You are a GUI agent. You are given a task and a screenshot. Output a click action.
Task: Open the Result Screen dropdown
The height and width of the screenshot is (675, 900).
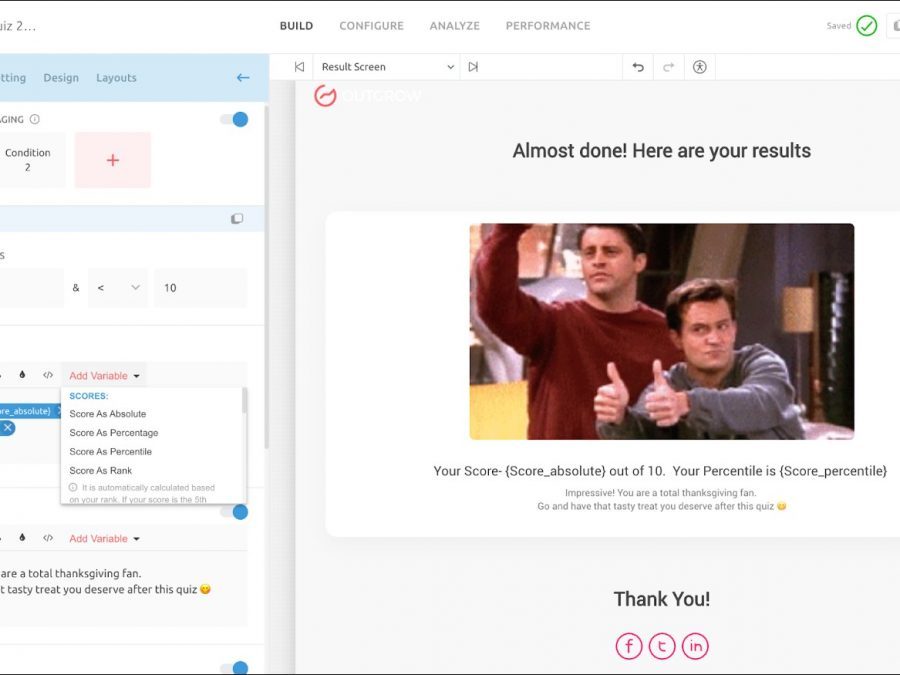[x=386, y=67]
